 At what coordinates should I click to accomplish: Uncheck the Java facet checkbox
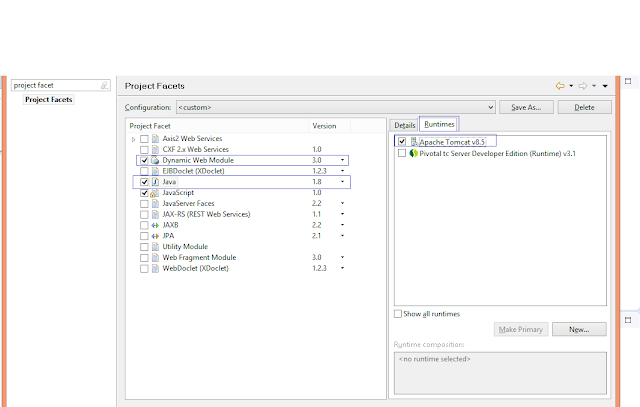144,182
